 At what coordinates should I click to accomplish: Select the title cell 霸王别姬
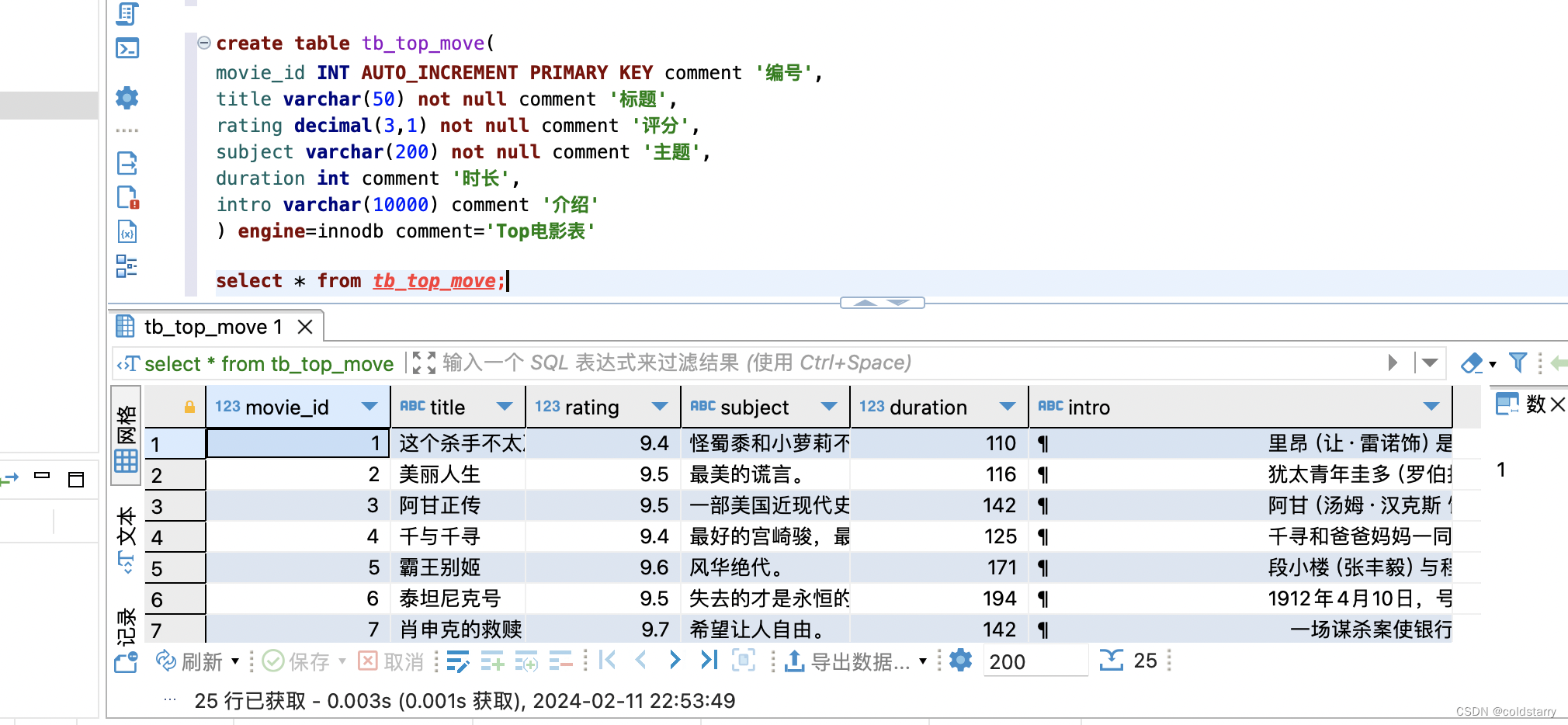[x=458, y=567]
